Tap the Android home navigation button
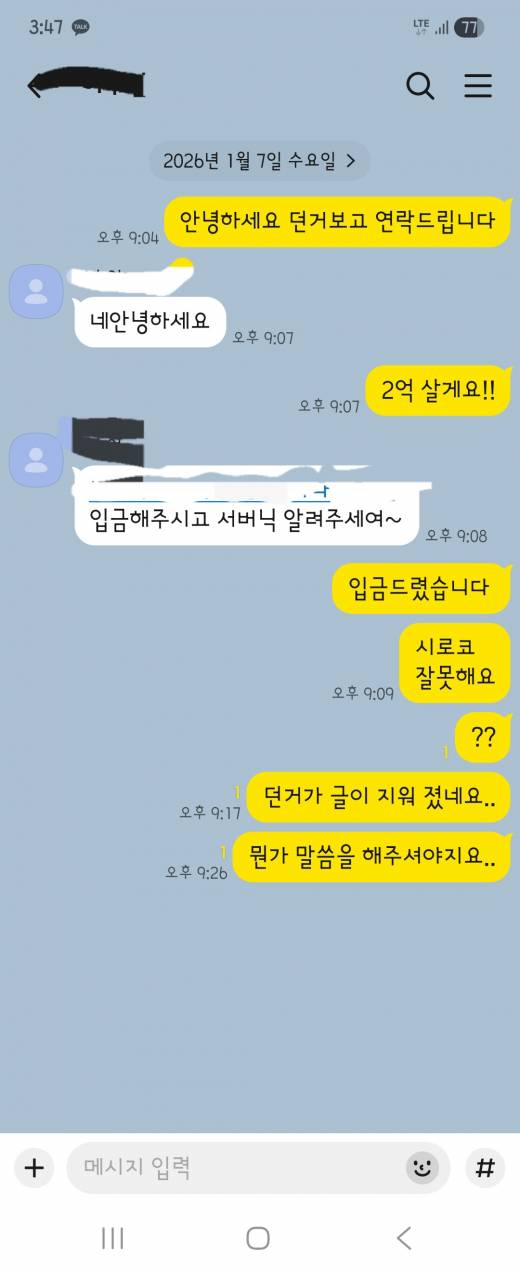Screen dimensions: 520x1272 (258, 1238)
